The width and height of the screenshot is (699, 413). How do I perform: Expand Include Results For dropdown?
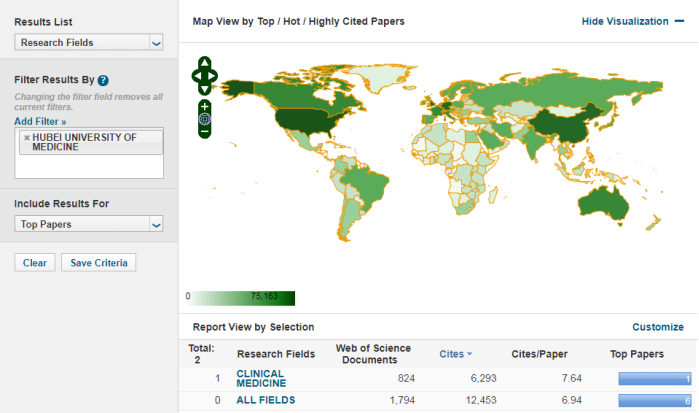click(89, 225)
